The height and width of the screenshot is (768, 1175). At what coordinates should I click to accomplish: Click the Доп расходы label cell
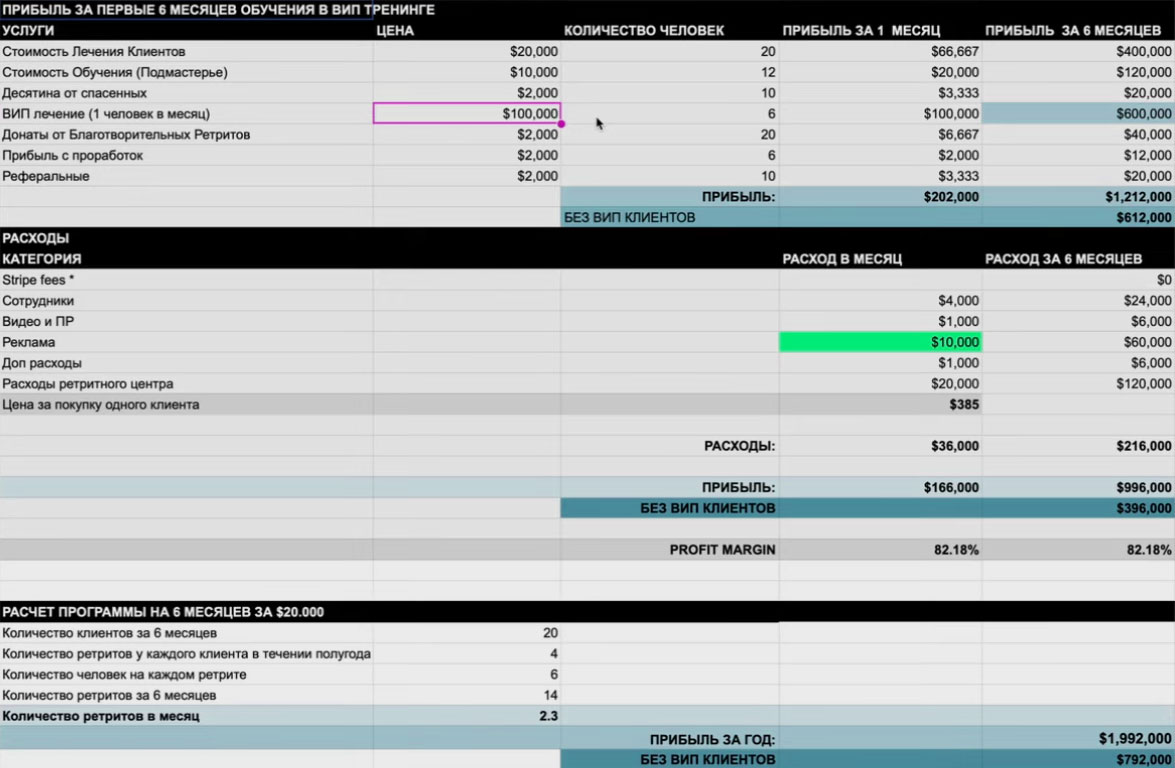[187, 363]
